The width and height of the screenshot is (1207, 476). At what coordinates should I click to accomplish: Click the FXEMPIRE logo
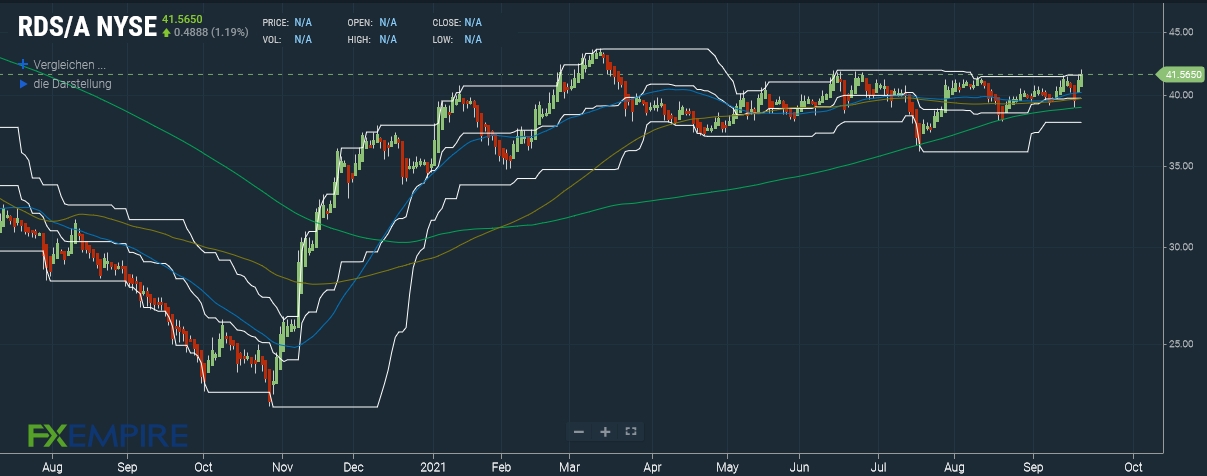coord(107,436)
